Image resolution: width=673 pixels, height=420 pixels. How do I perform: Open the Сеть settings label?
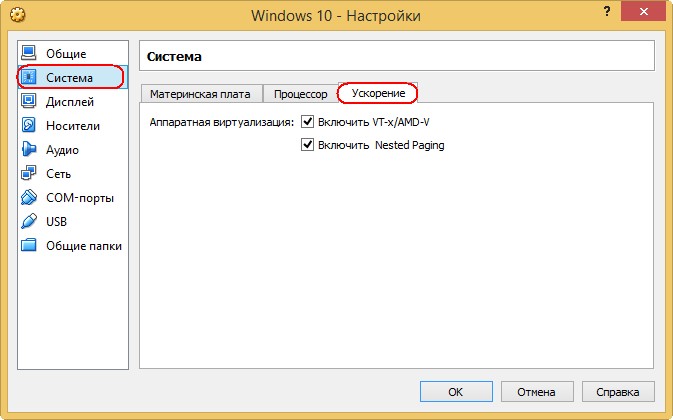[58, 174]
